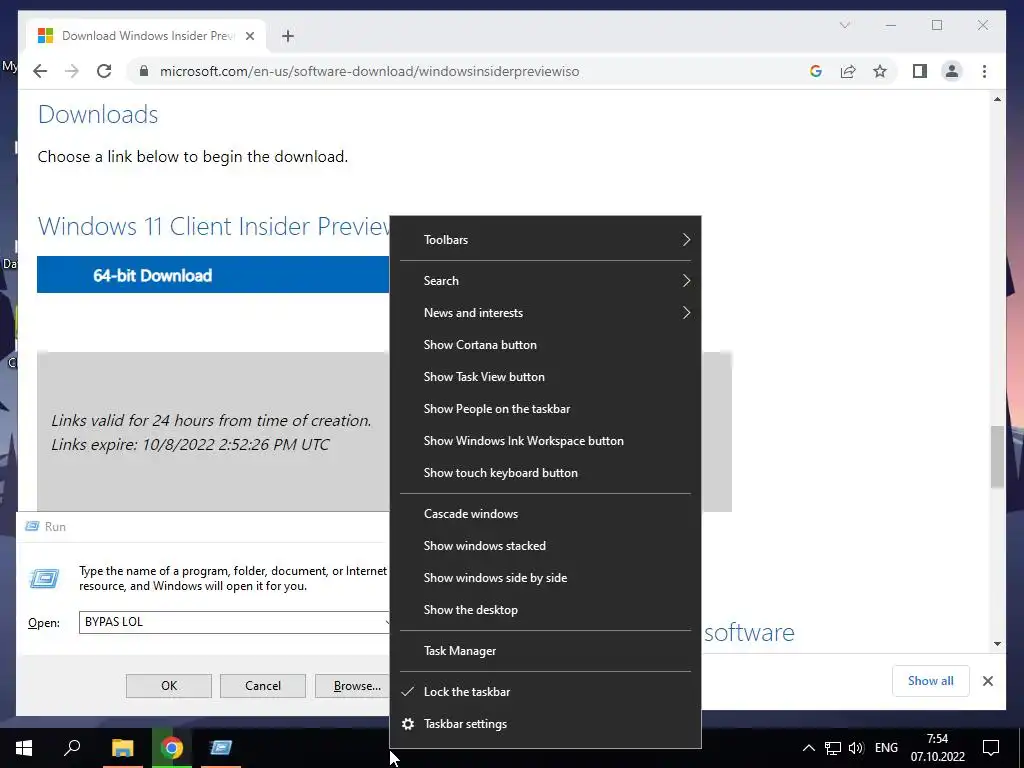Close the Download Windows Insider Preview tab
Image resolution: width=1024 pixels, height=768 pixels.
tap(249, 36)
